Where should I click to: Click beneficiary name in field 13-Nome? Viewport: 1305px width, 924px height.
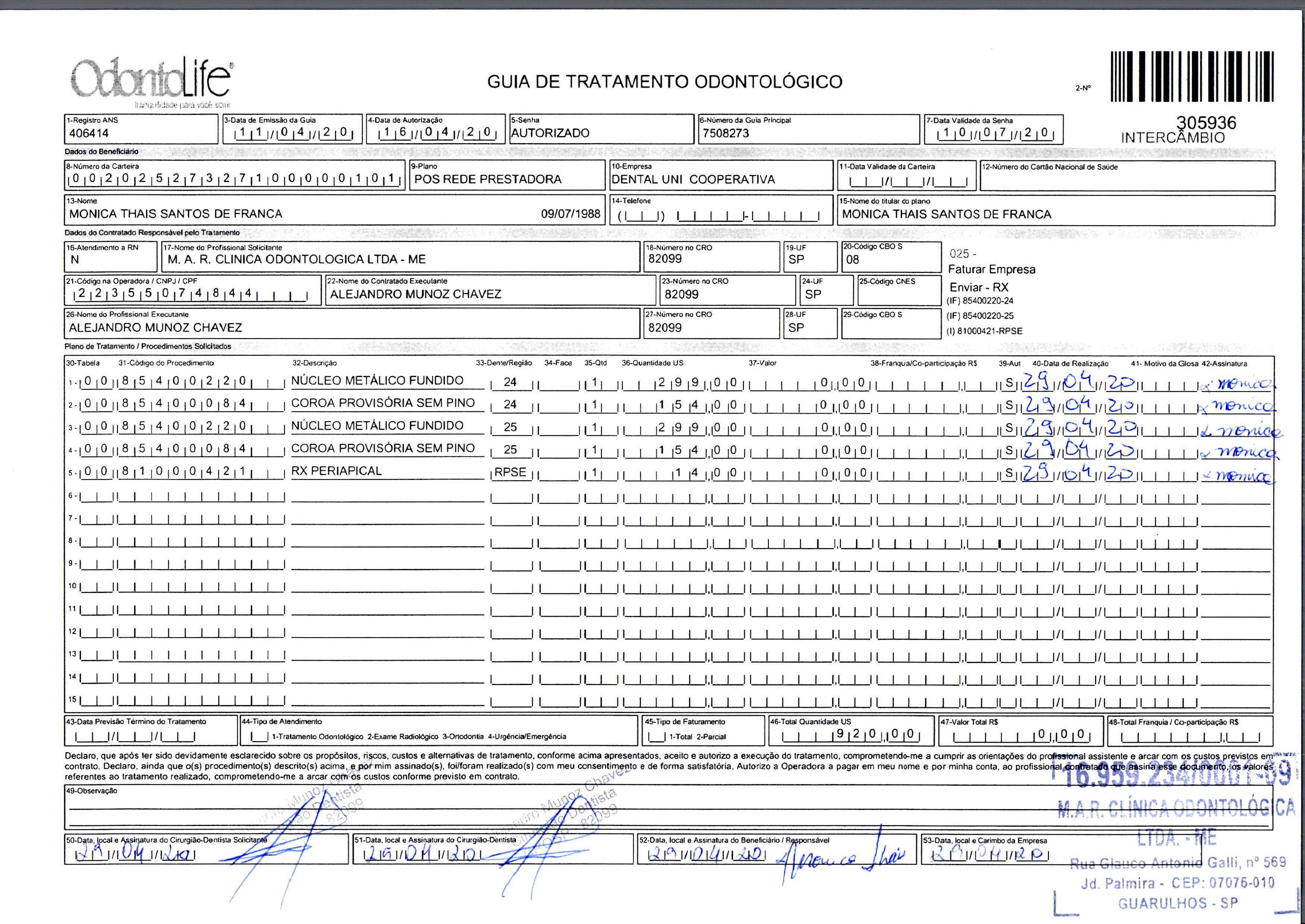(176, 214)
